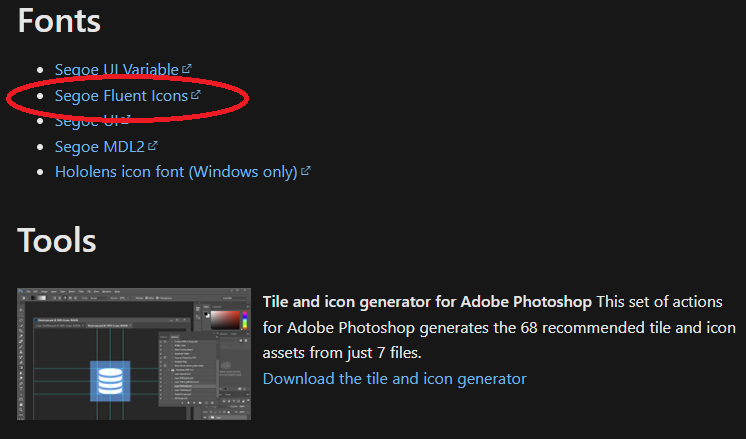Open the Segoe UI Variable font link
Image resolution: width=746 pixels, height=439 pixels.
pos(117,69)
